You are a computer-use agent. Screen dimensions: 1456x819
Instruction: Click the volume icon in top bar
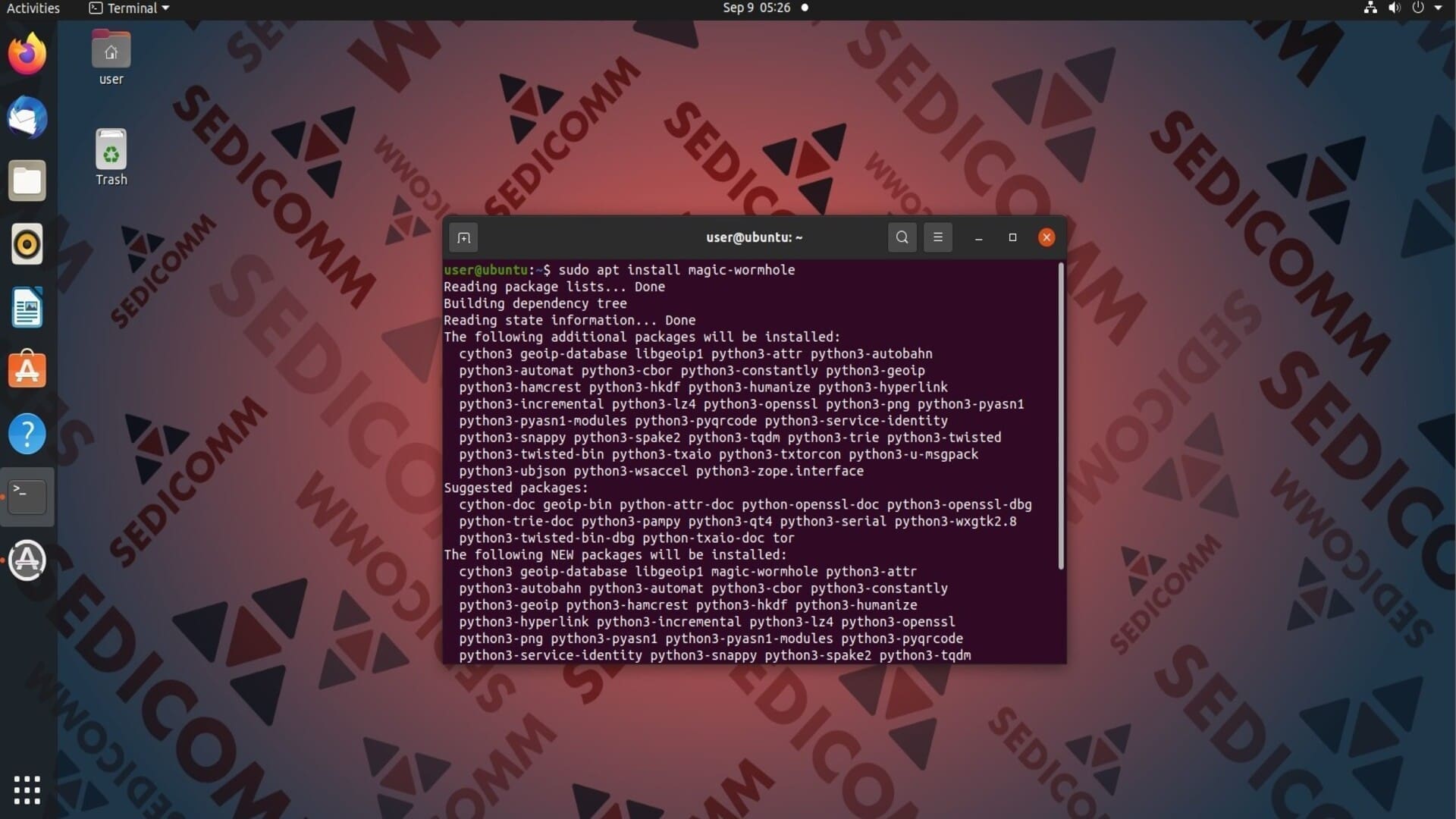[1394, 8]
